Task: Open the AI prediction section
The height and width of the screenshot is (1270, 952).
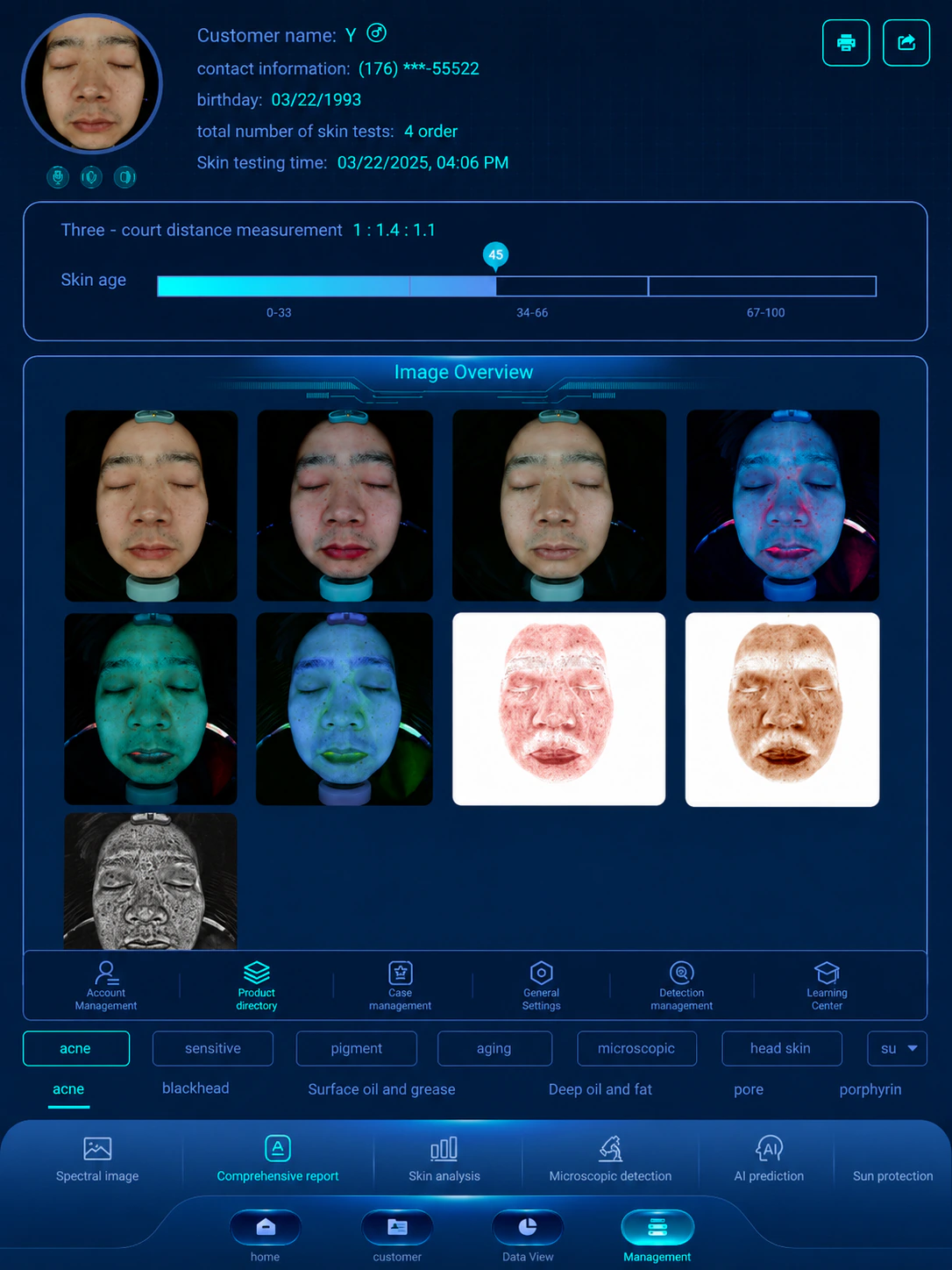Action: pos(769,1159)
